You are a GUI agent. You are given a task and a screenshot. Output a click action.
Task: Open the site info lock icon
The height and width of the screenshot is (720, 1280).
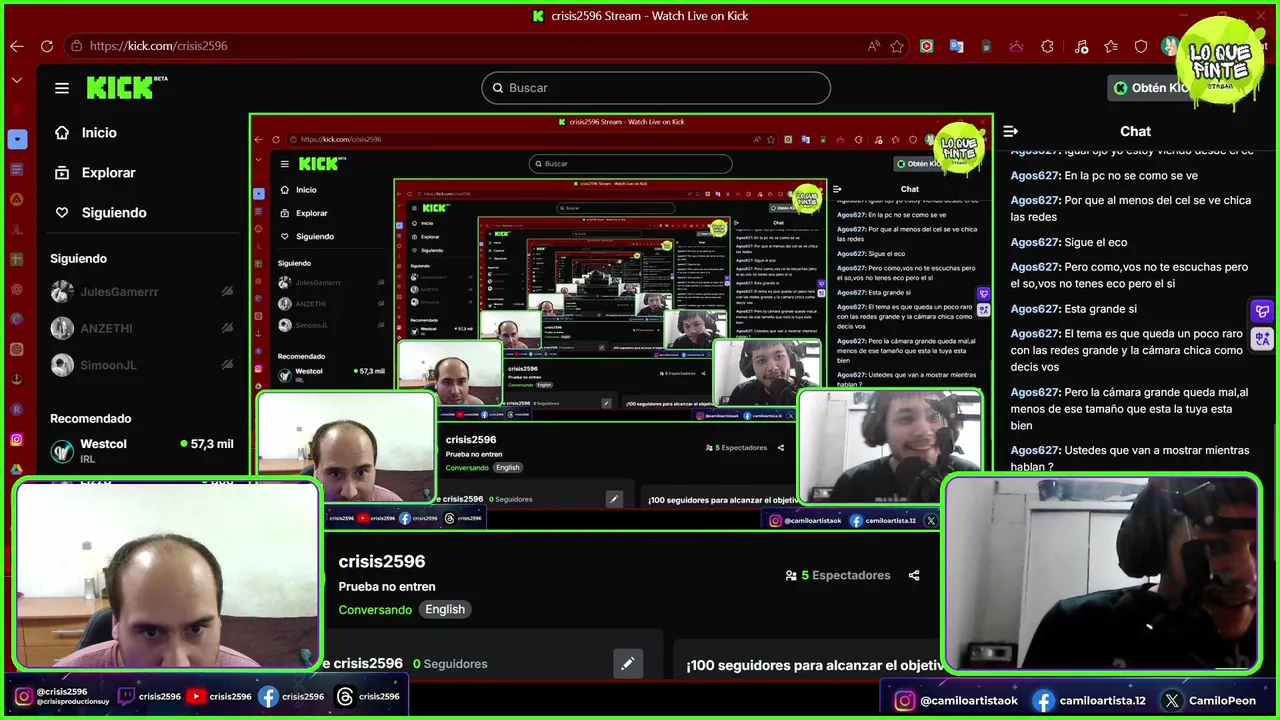(x=76, y=46)
